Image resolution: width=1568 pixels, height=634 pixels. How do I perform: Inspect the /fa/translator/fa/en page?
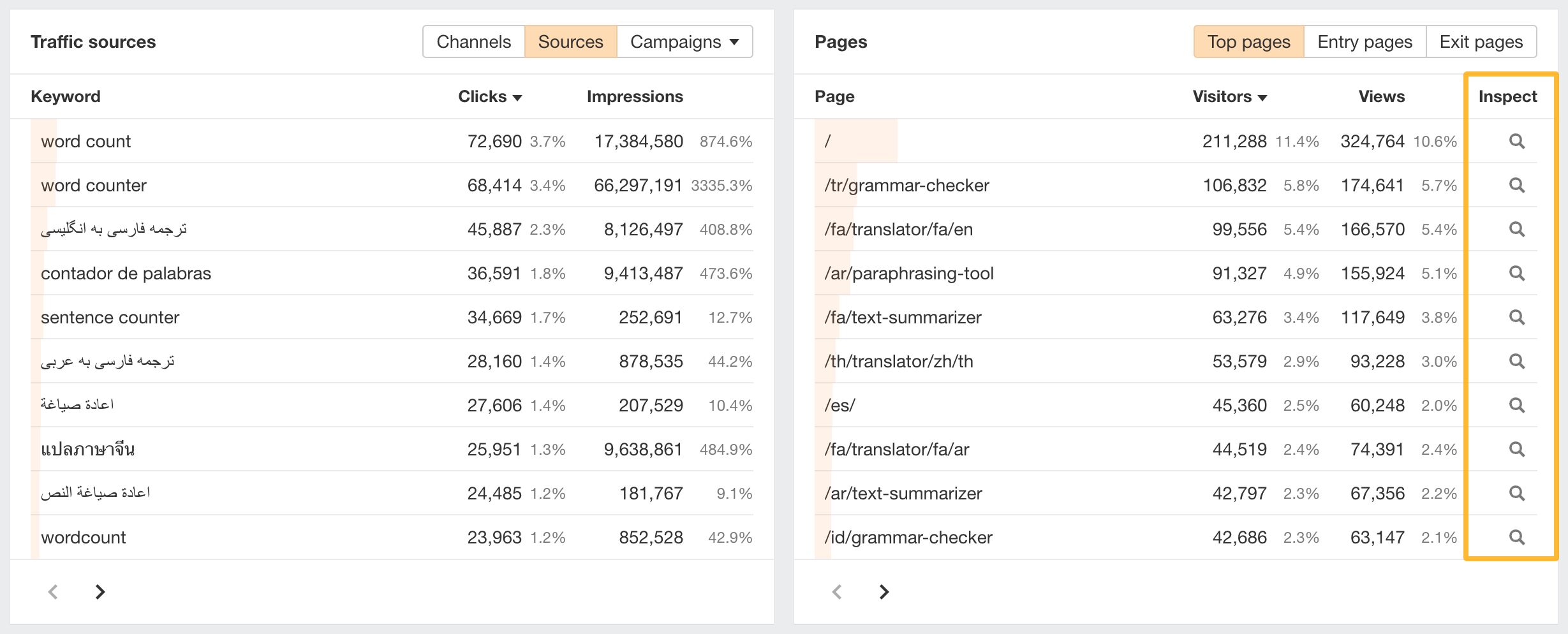pyautogui.click(x=1516, y=229)
